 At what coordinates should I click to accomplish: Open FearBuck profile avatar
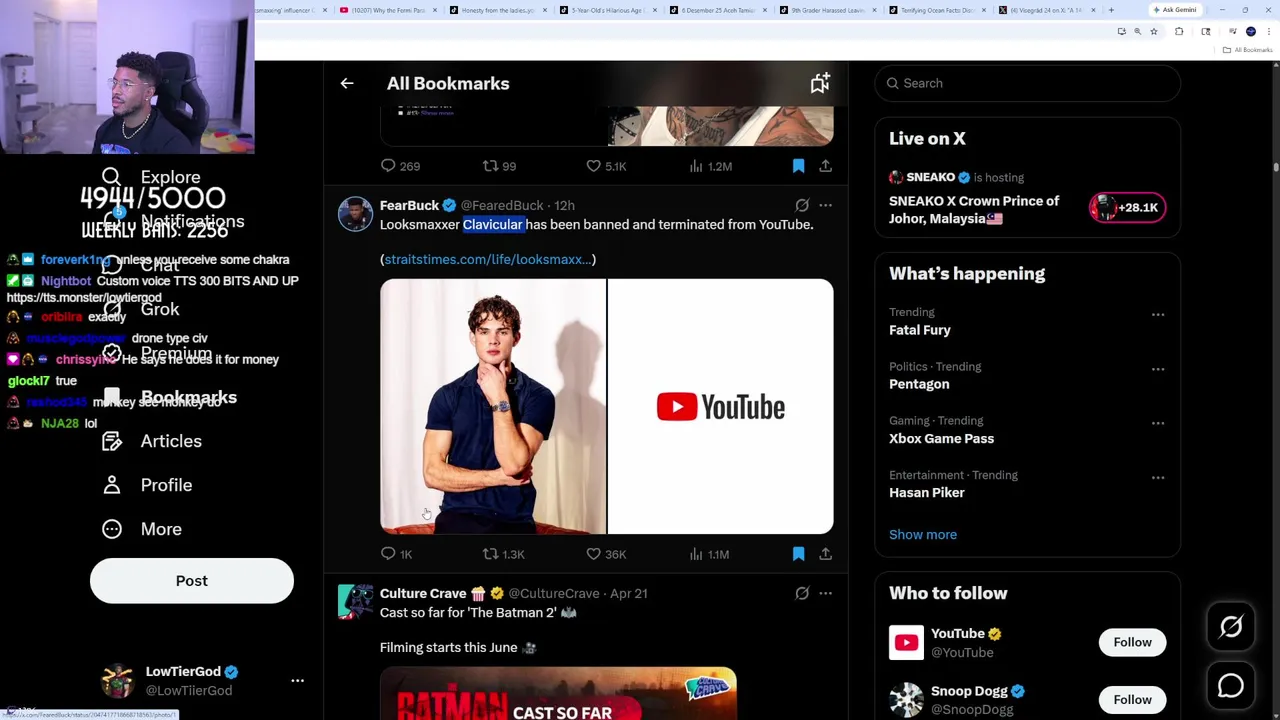tap(355, 213)
